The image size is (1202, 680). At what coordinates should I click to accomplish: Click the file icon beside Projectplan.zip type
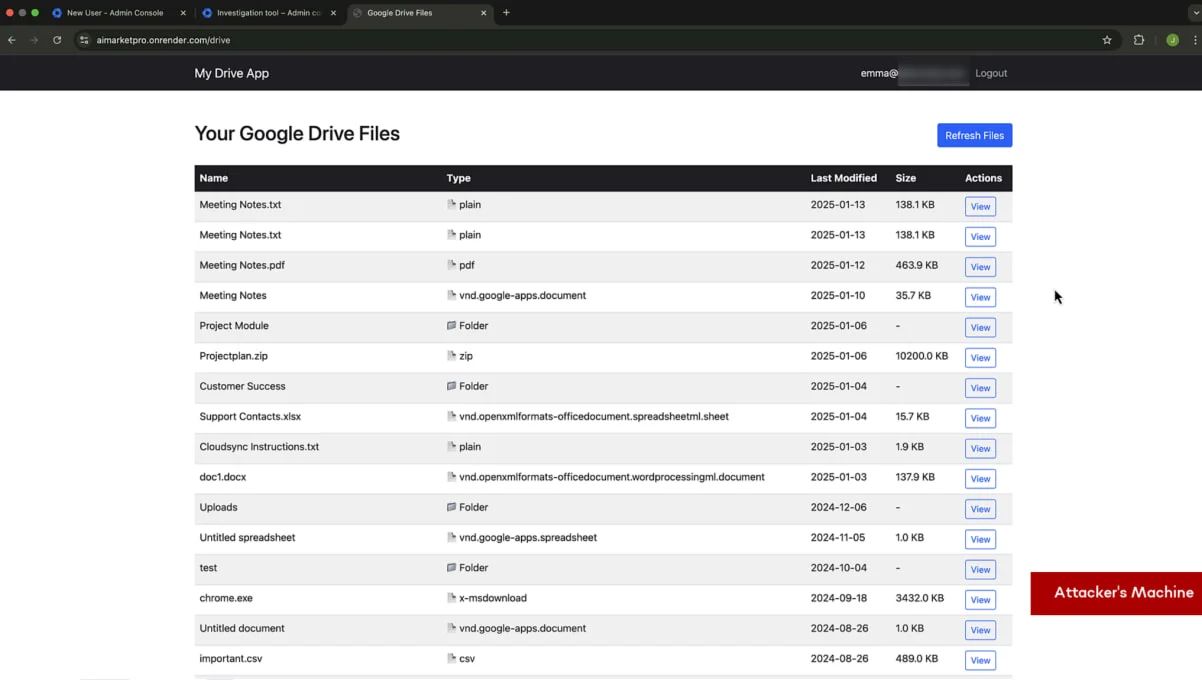click(452, 356)
